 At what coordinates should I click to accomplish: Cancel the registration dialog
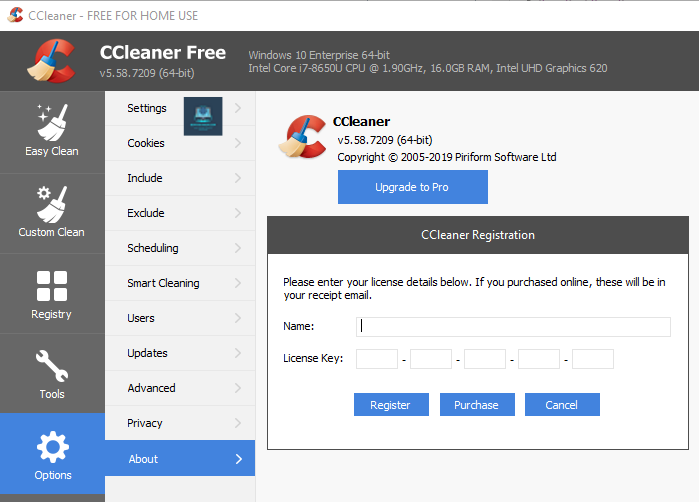pos(562,405)
